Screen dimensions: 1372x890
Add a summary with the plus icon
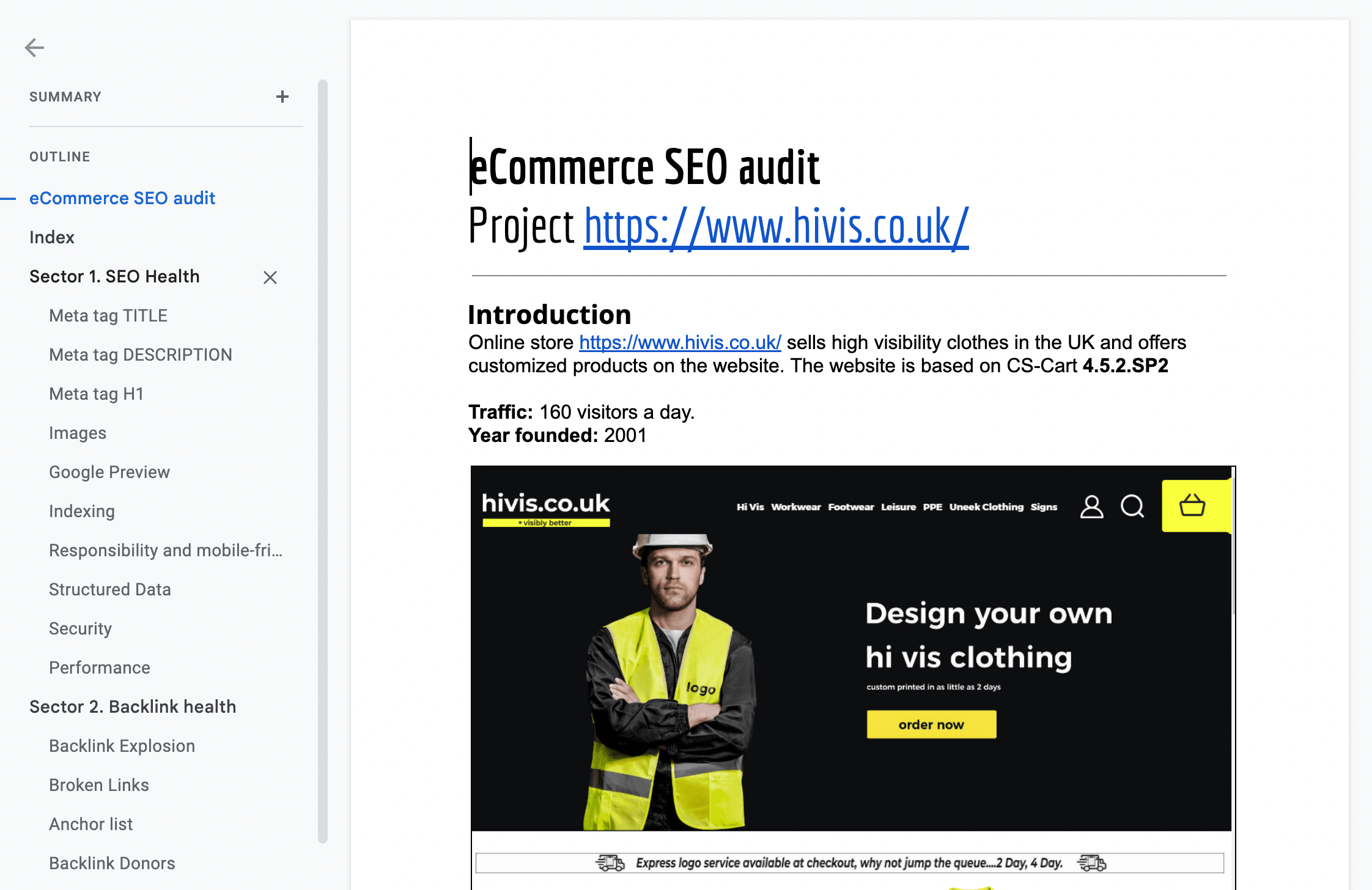[x=282, y=97]
